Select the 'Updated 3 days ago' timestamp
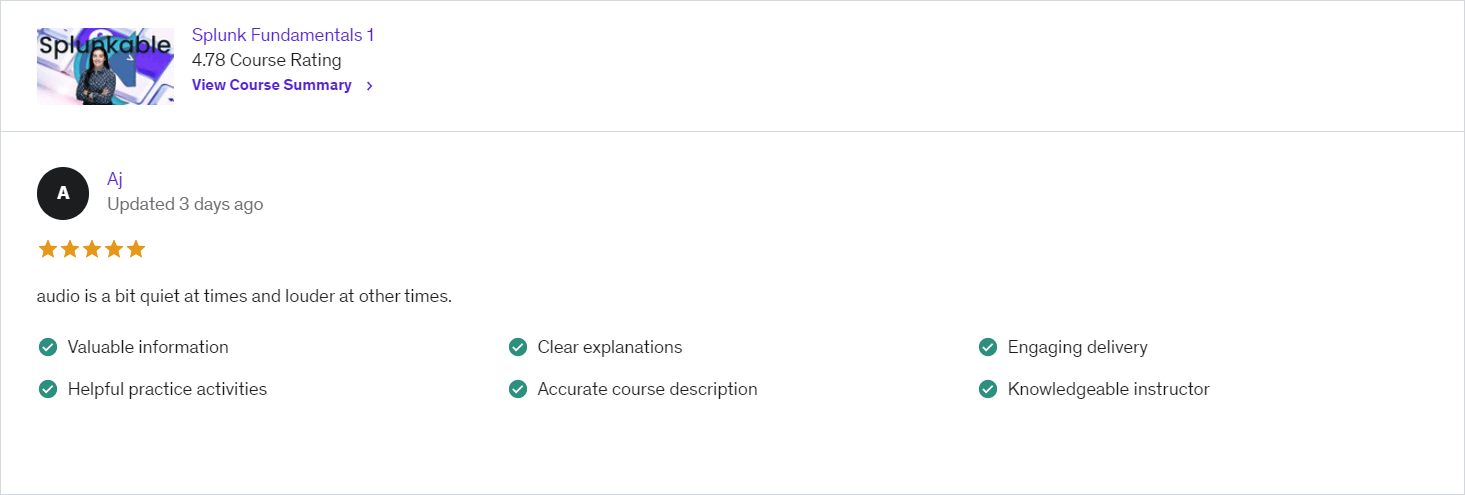1465x495 pixels. coord(185,204)
